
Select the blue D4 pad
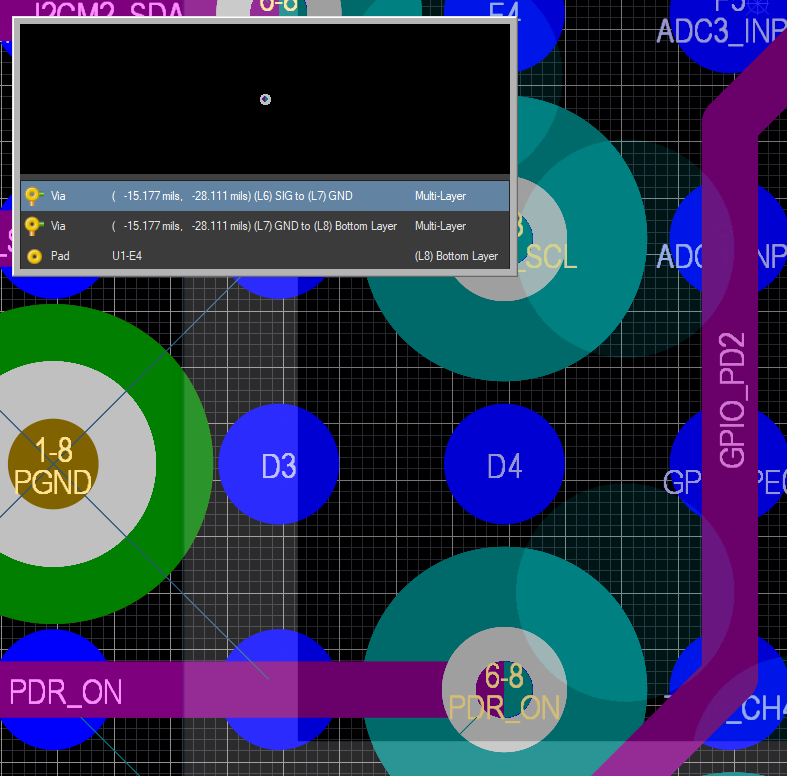pos(504,465)
